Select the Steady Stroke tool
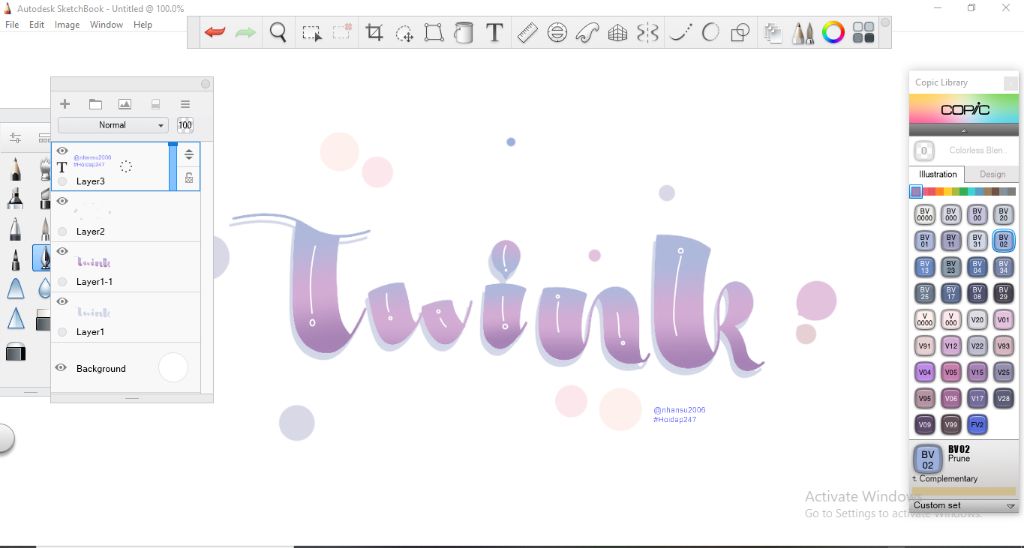 [x=681, y=32]
